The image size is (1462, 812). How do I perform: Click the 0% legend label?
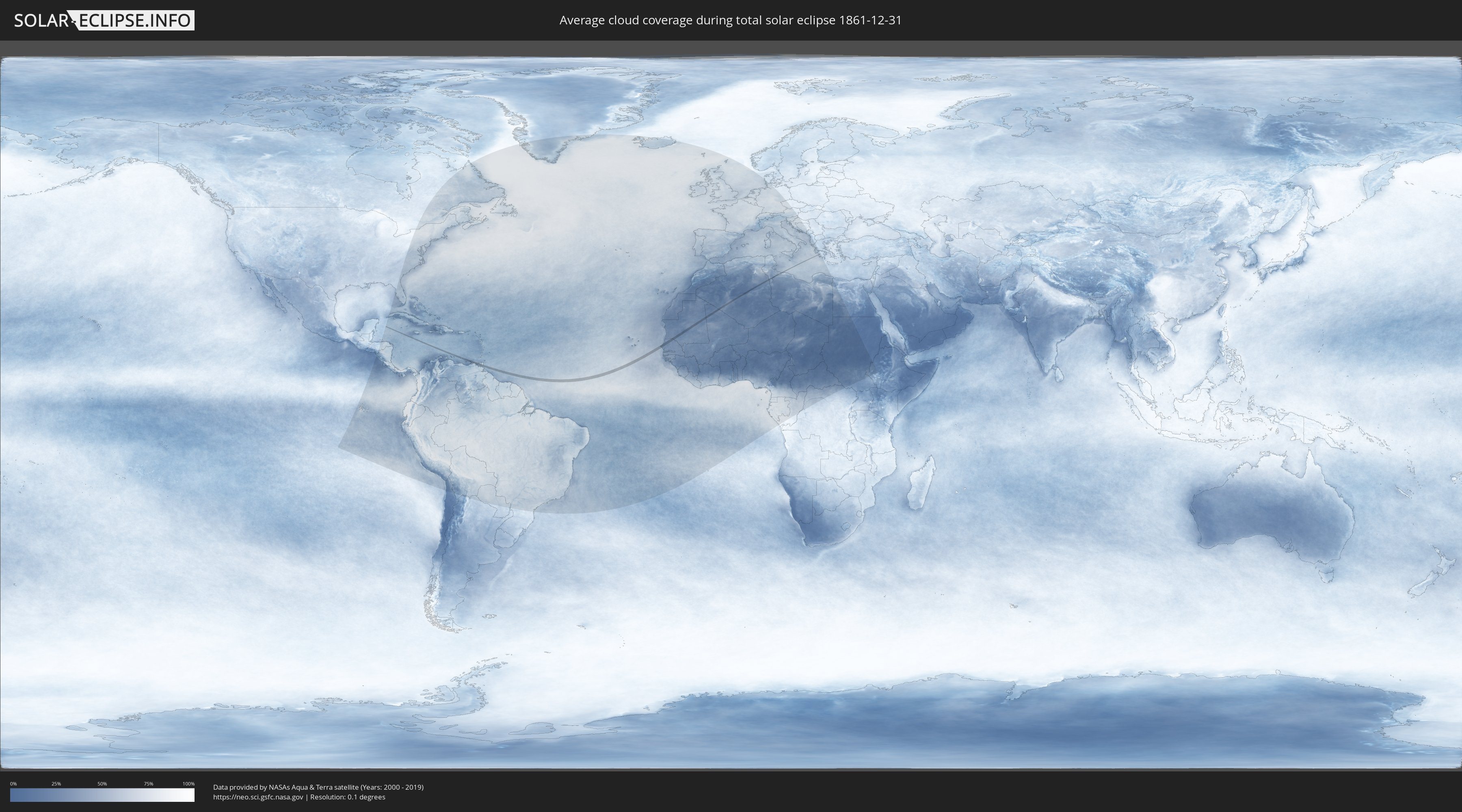coord(13,784)
